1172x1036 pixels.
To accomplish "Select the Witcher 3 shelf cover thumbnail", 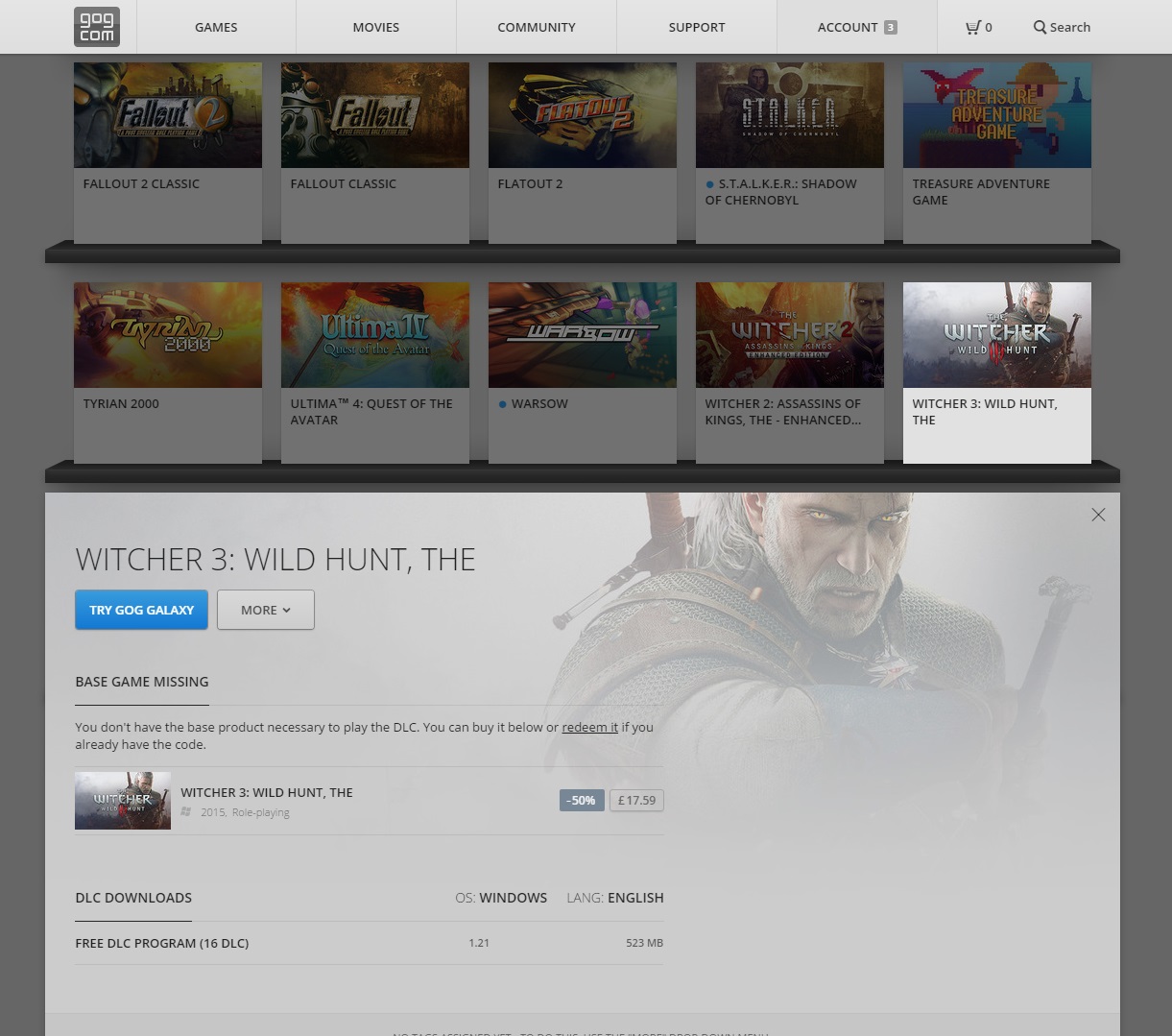I will click(x=997, y=335).
